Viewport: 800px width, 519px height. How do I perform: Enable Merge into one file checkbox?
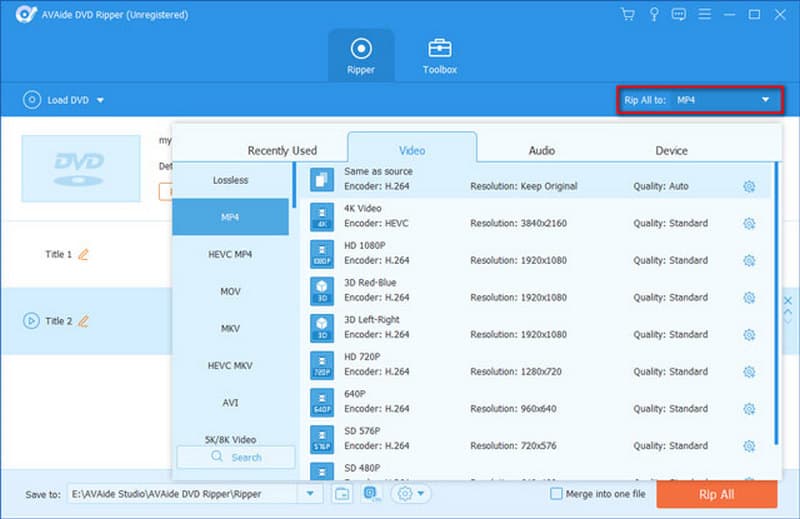[557, 494]
